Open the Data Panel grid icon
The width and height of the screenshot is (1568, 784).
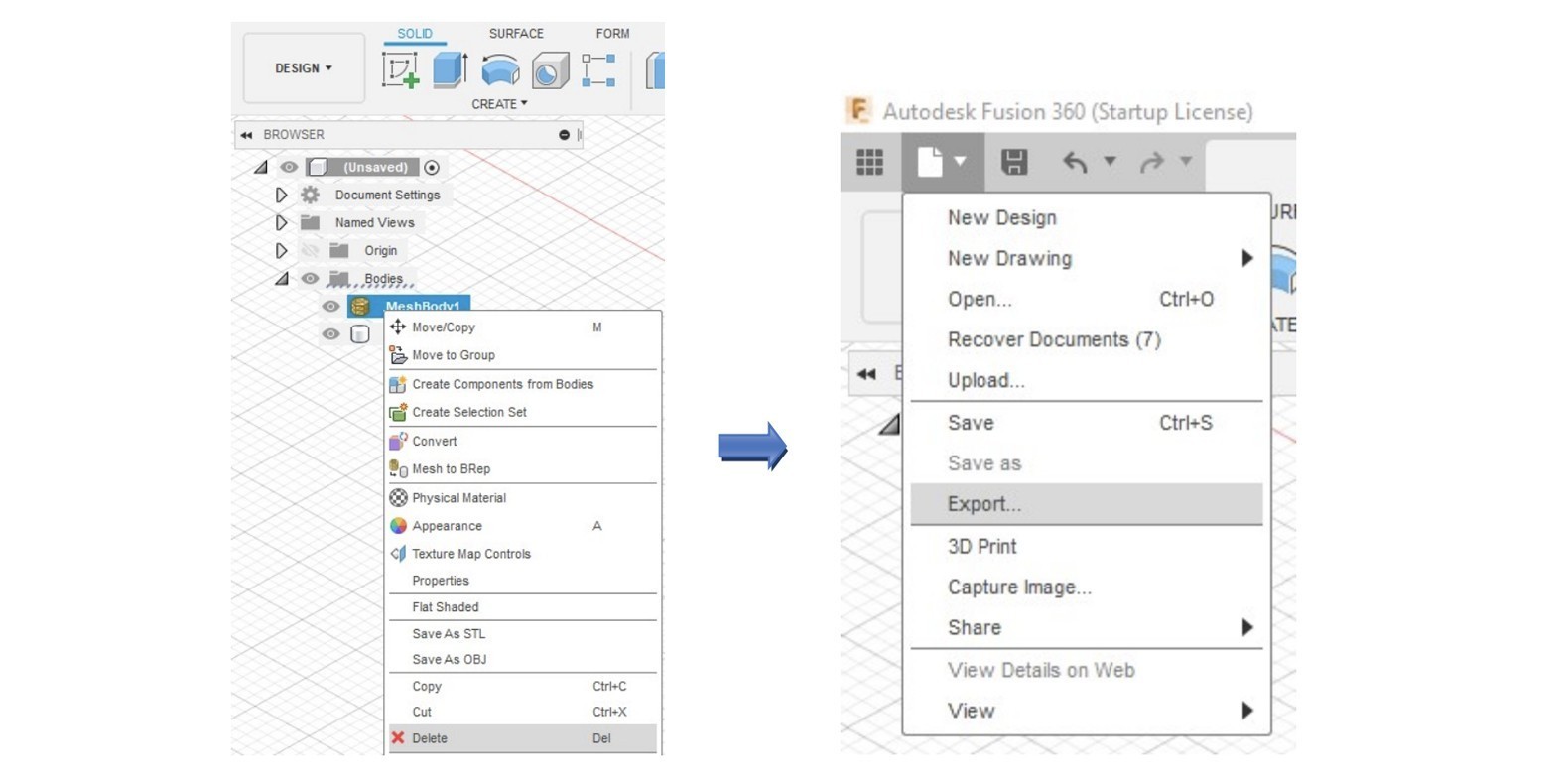pos(870,162)
